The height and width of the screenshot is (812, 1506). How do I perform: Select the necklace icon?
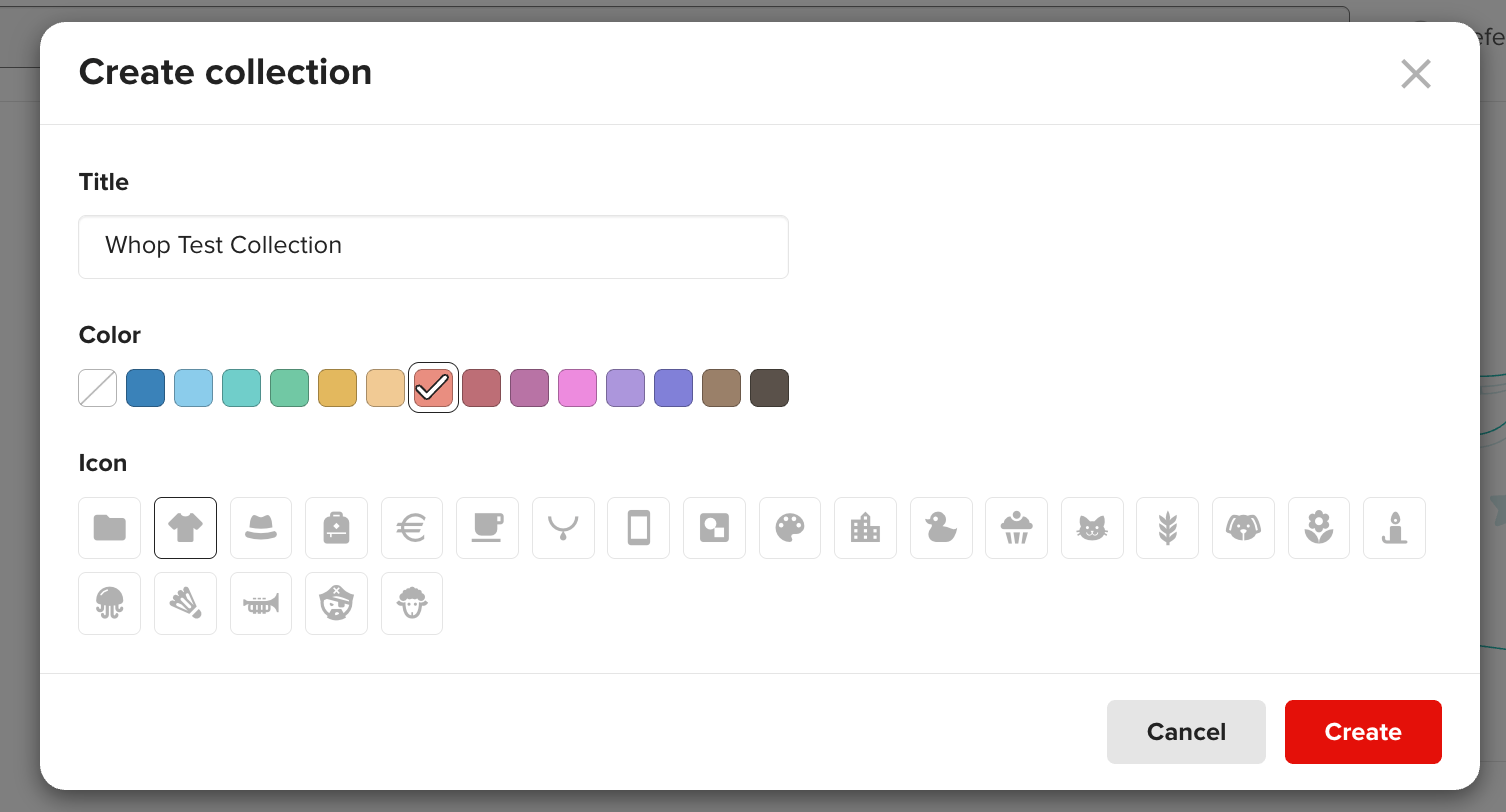pos(563,528)
